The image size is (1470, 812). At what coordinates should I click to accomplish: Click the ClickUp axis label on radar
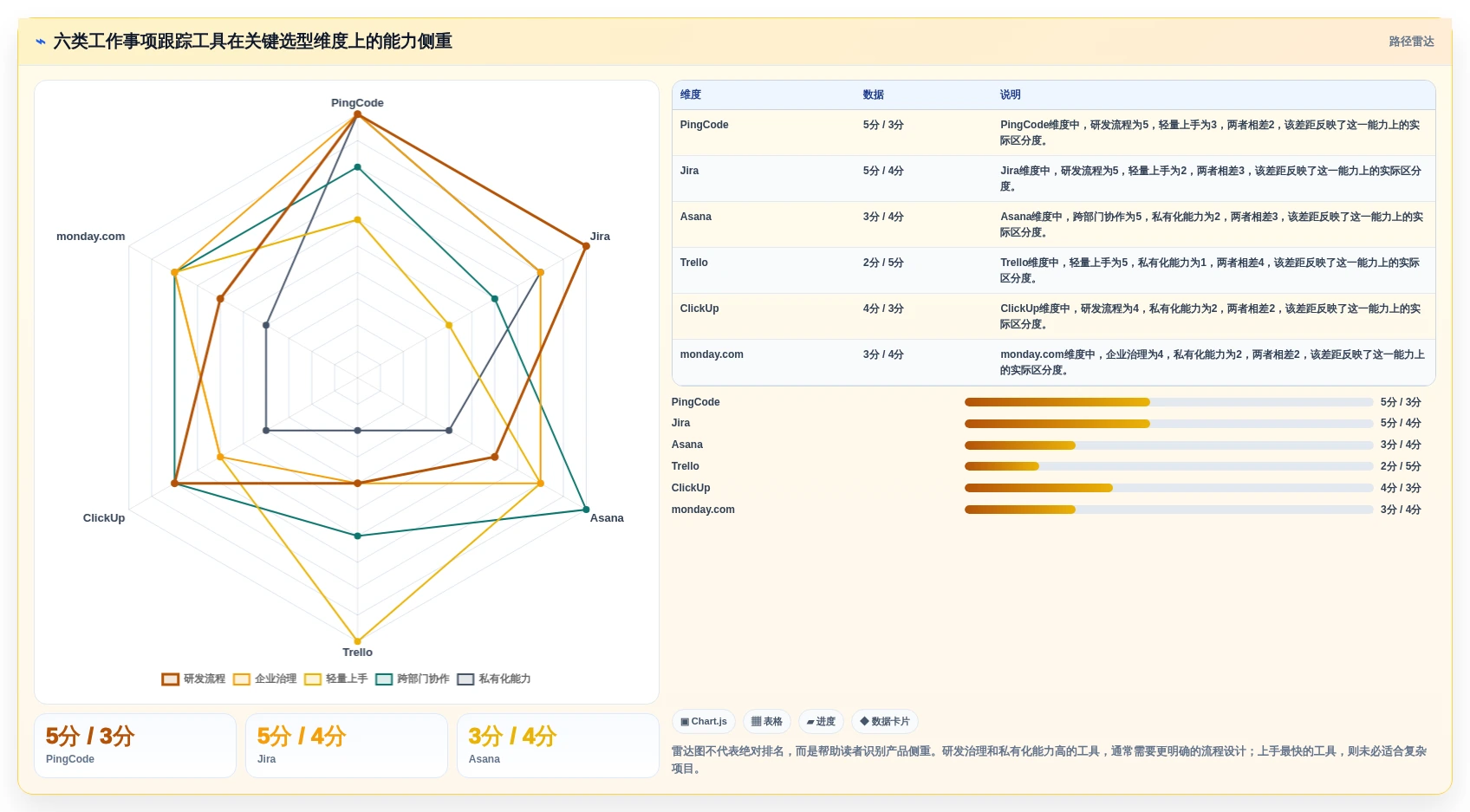[x=104, y=517]
